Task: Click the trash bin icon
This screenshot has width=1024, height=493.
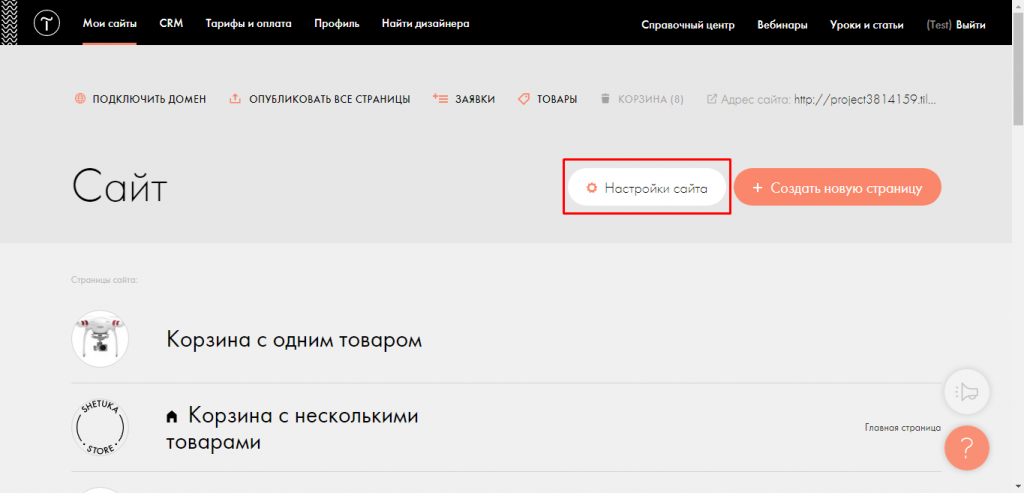Action: point(605,99)
